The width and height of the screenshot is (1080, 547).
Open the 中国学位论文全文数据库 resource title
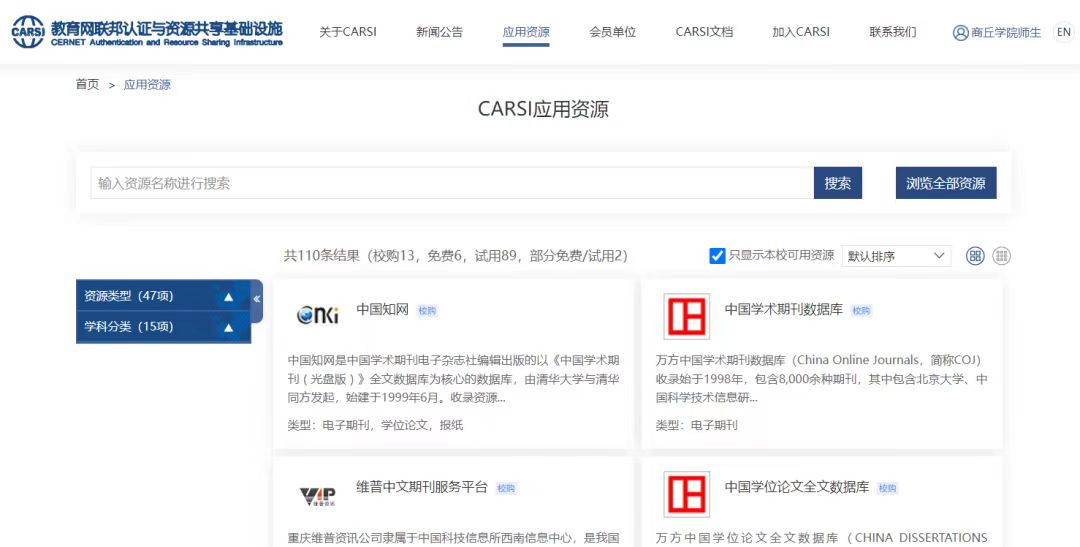(x=797, y=487)
